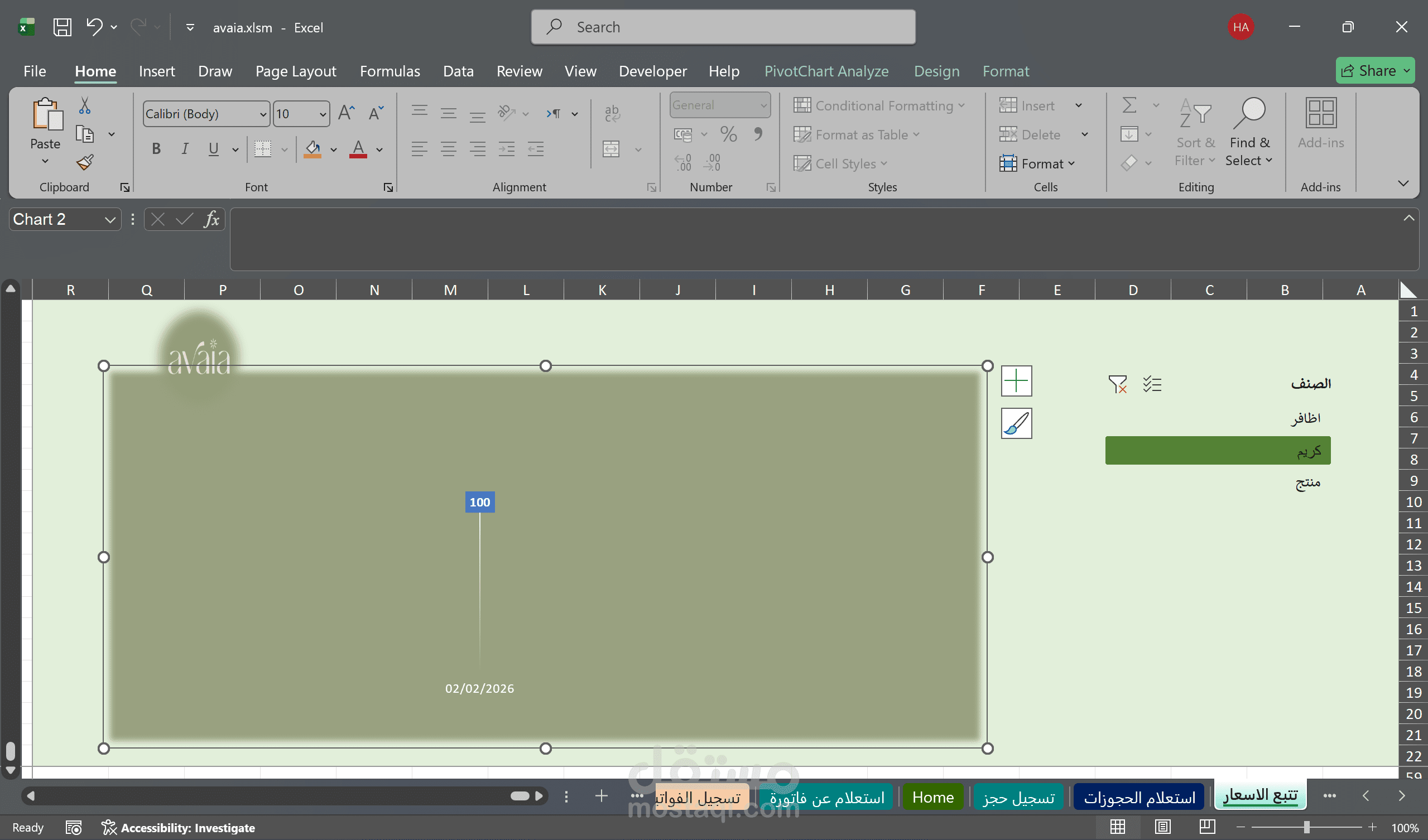Expand the Name Box dropdown arrow
The image size is (1428, 840).
pos(110,220)
